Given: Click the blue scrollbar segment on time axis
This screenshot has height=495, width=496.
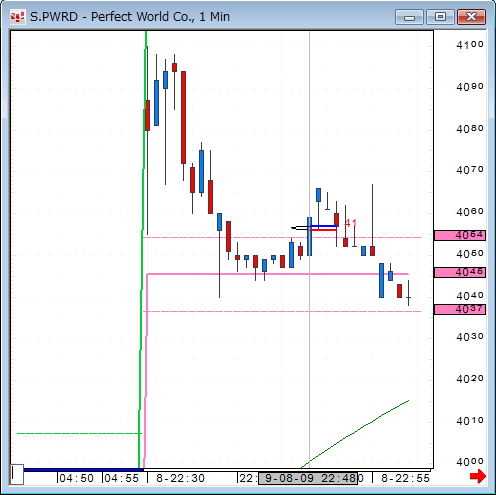Looking at the screenshot, I should pyautogui.click(x=83, y=470).
